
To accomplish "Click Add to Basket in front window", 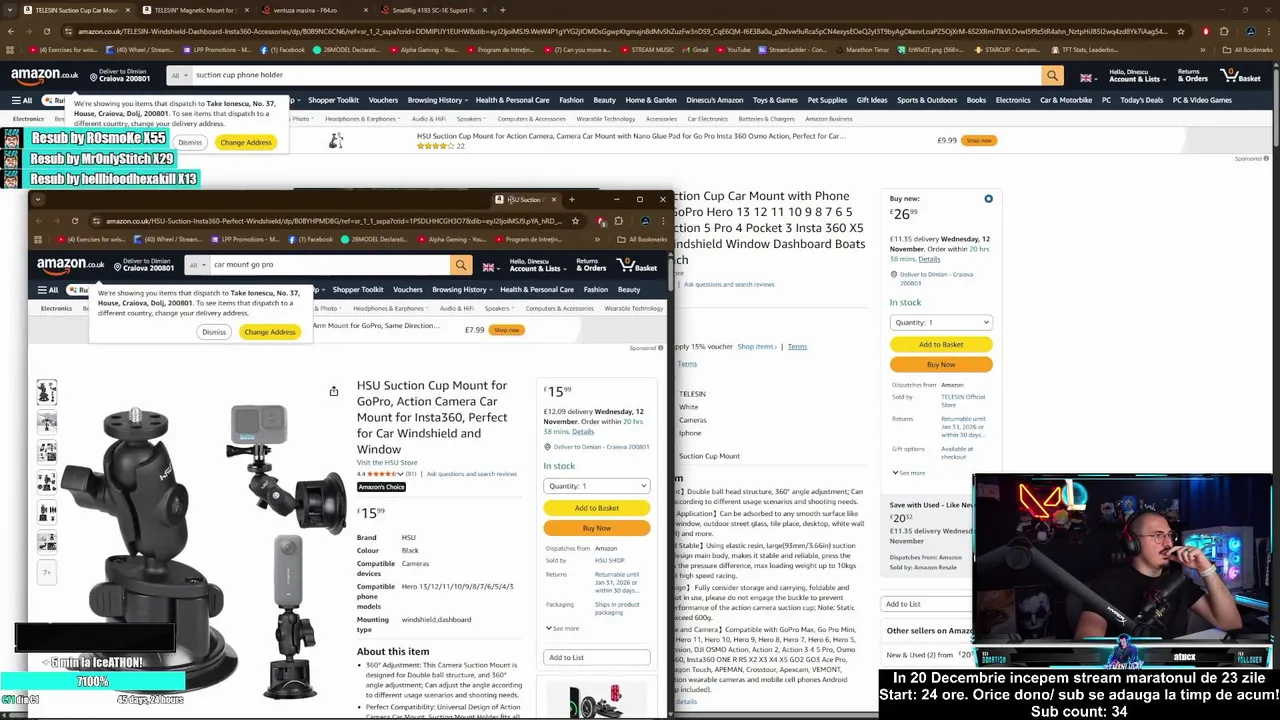I will point(597,508).
